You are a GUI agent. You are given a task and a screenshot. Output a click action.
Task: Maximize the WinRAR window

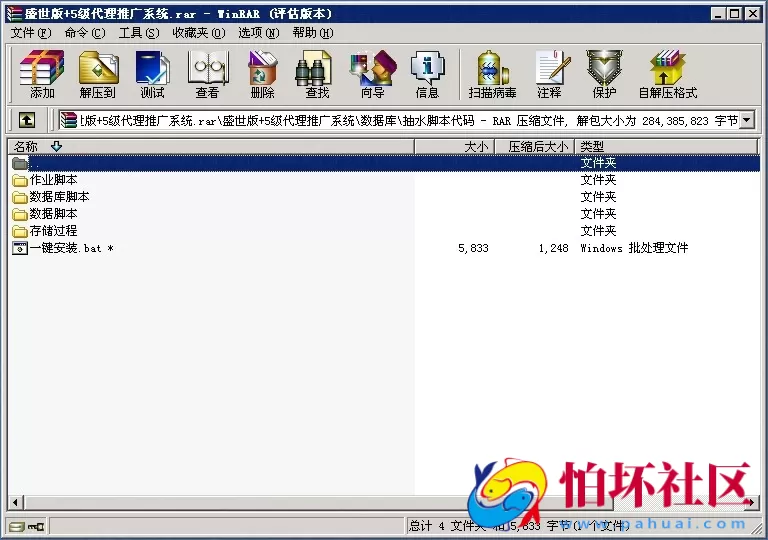[735, 14]
